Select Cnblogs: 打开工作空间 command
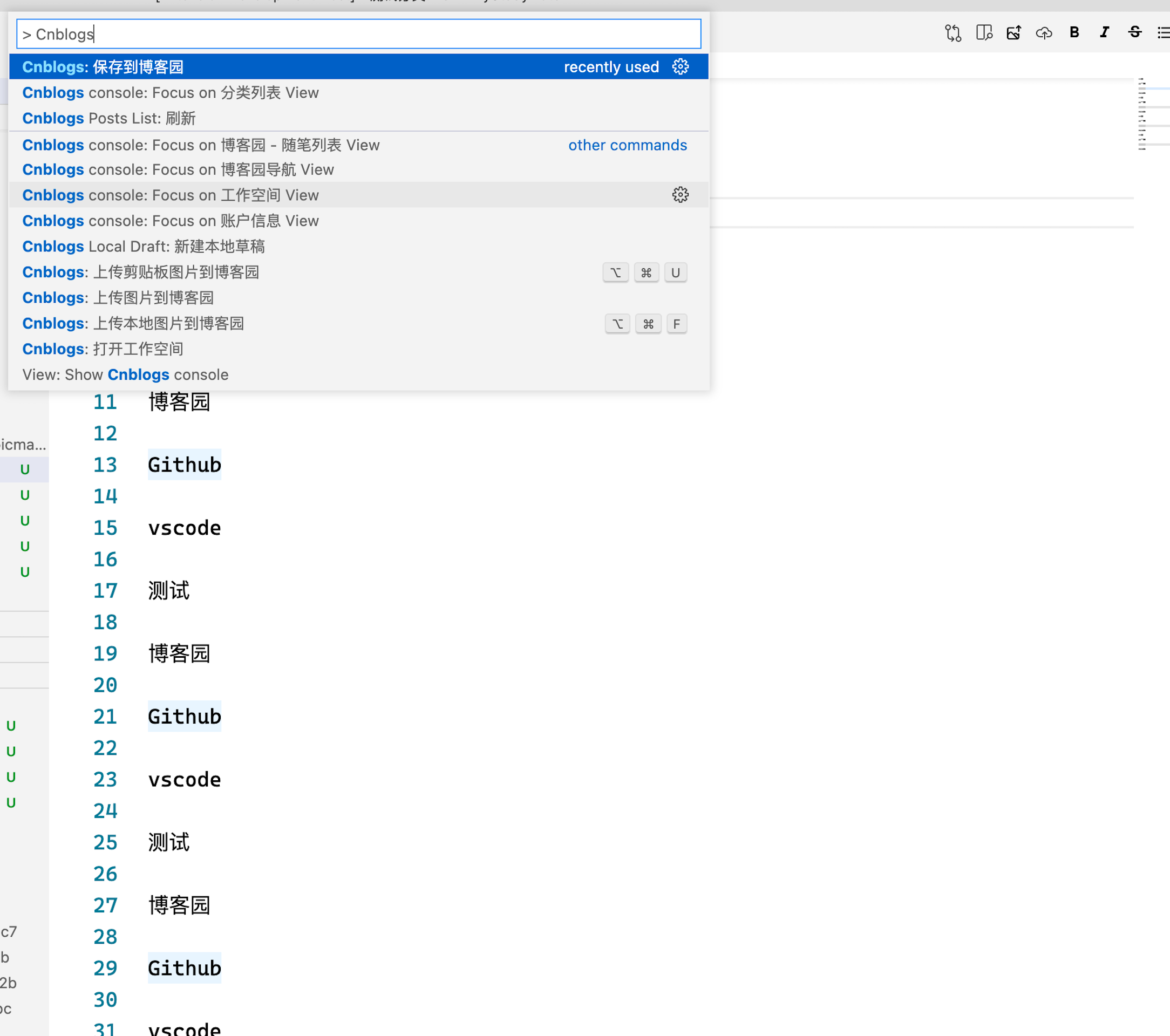 point(103,349)
